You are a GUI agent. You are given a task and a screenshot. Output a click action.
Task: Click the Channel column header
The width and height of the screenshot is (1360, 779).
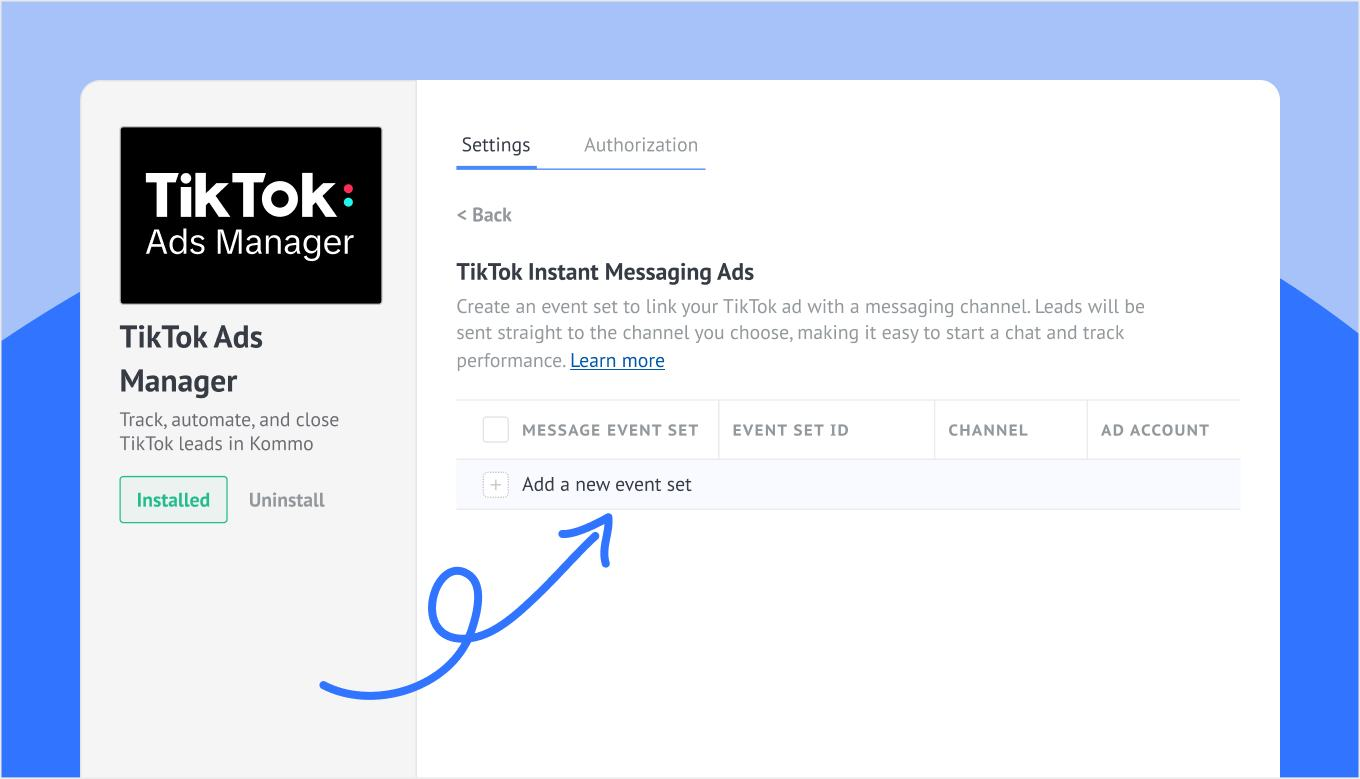click(988, 430)
